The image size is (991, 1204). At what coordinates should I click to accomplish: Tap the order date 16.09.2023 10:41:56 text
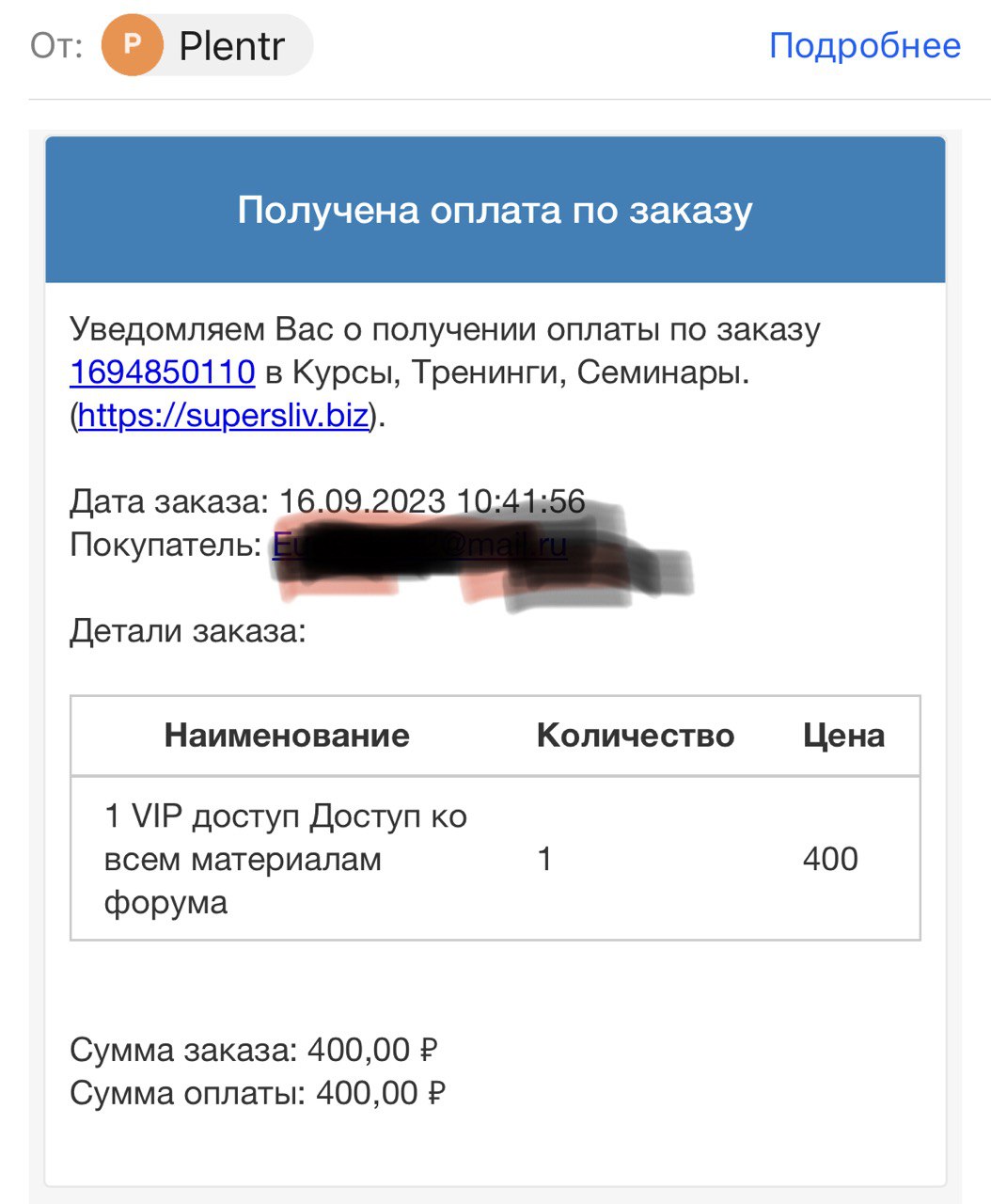coord(433,501)
